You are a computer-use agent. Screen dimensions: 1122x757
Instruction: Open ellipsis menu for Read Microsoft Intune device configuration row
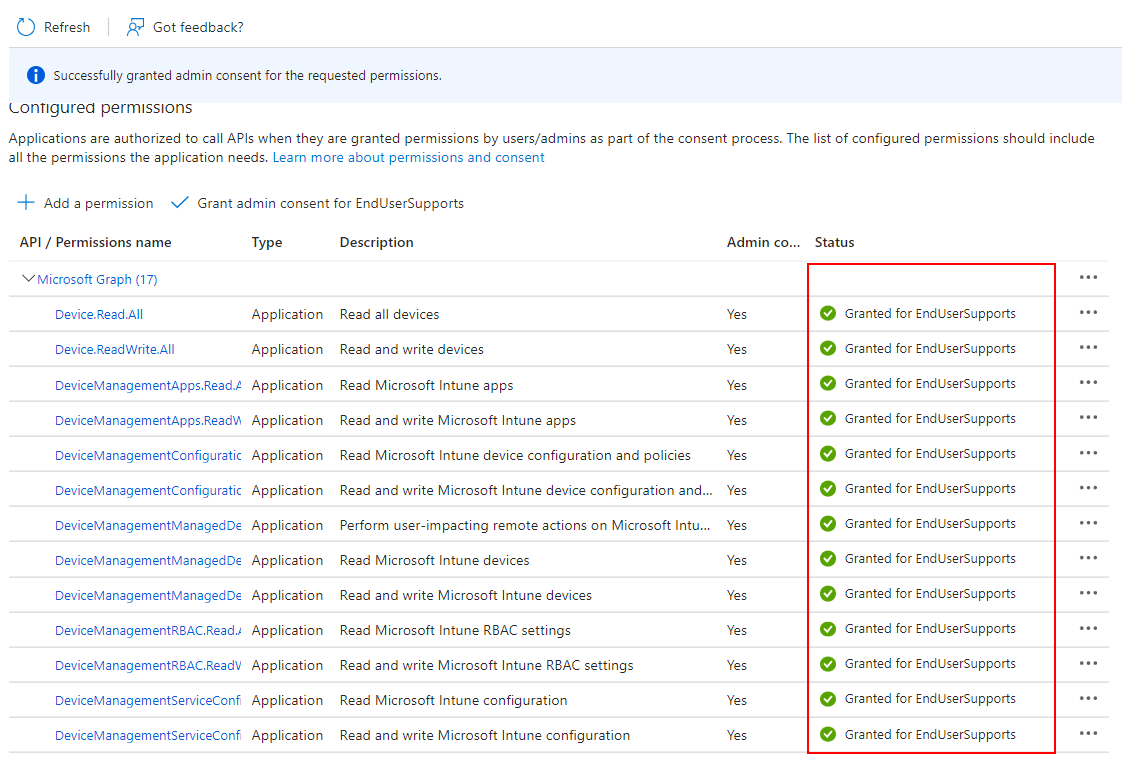(x=1088, y=454)
